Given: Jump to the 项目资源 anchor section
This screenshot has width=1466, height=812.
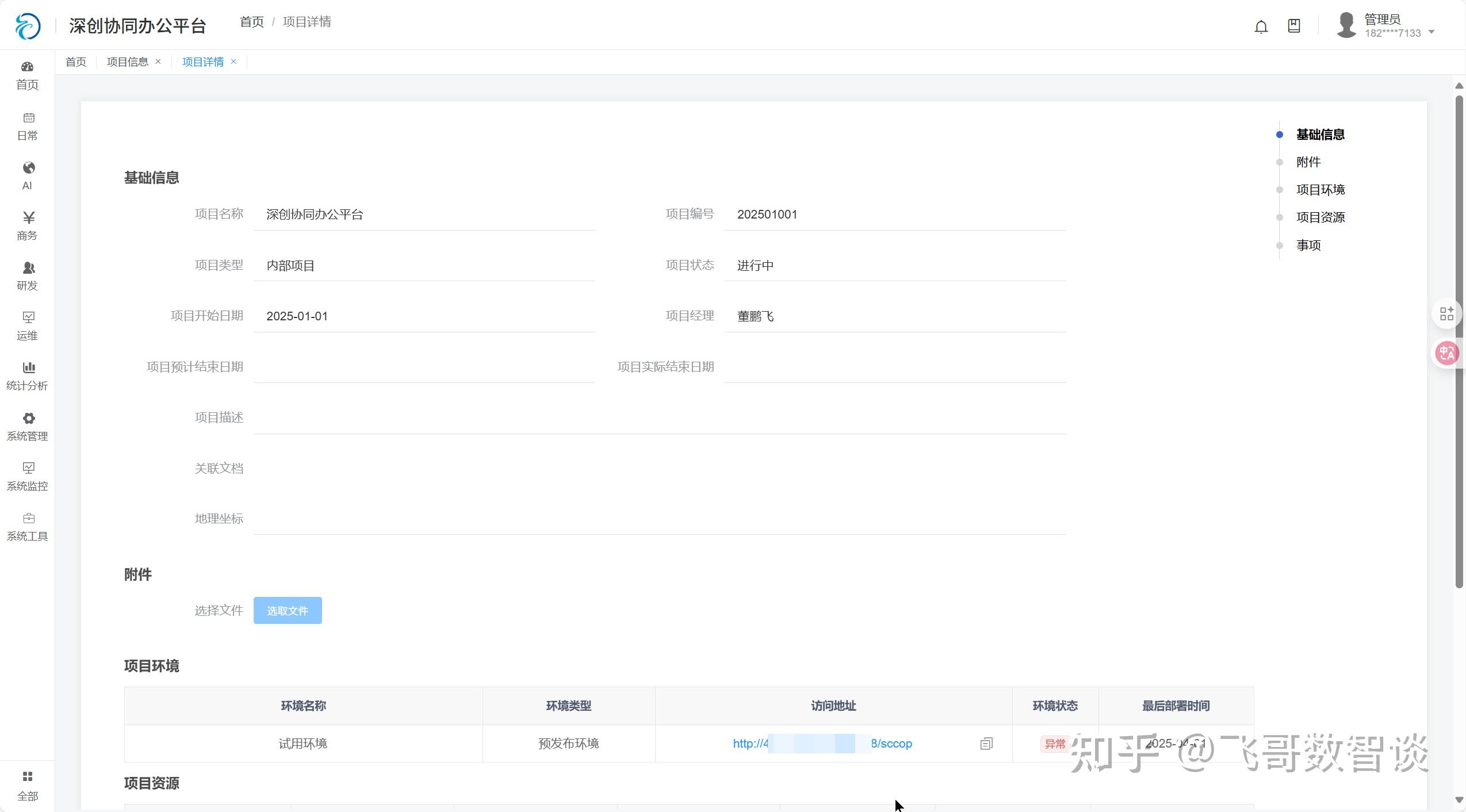Looking at the screenshot, I should tap(1321, 217).
